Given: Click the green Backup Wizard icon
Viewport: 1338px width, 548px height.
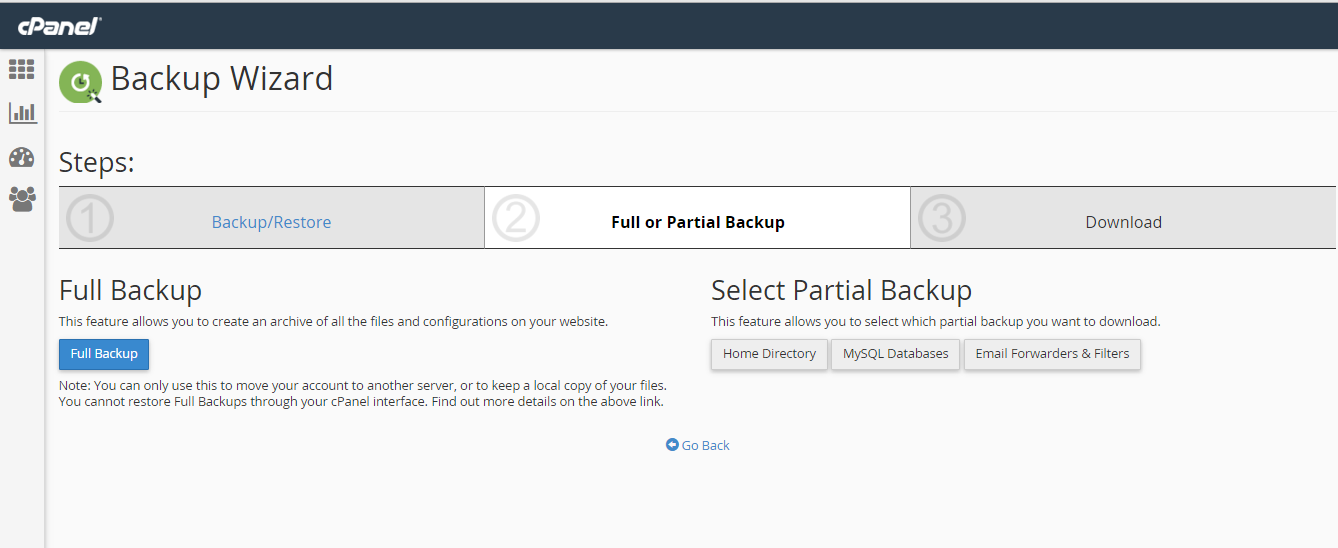Looking at the screenshot, I should coord(81,82).
